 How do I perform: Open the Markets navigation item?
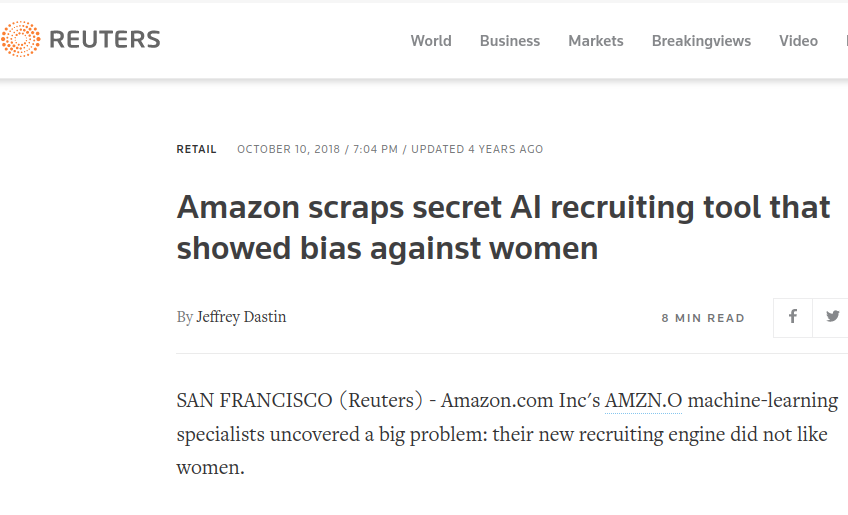point(596,41)
